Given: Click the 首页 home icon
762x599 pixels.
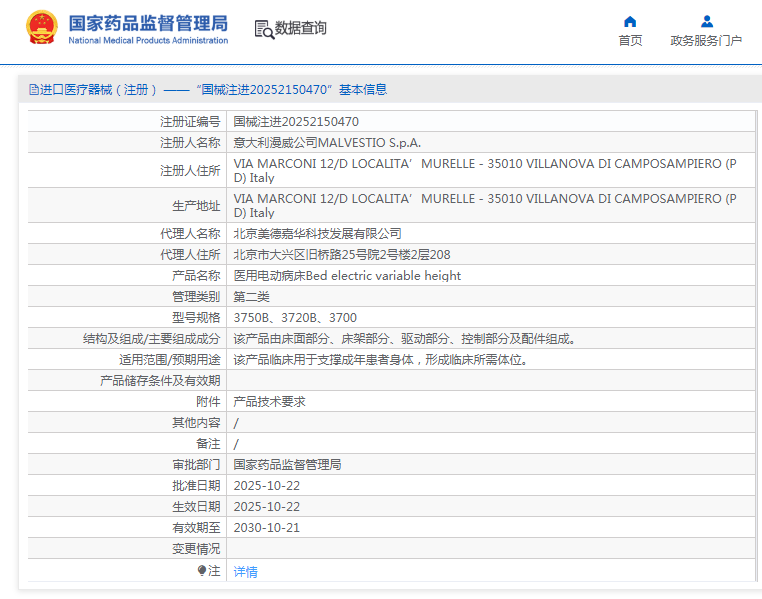Looking at the screenshot, I should point(630,21).
